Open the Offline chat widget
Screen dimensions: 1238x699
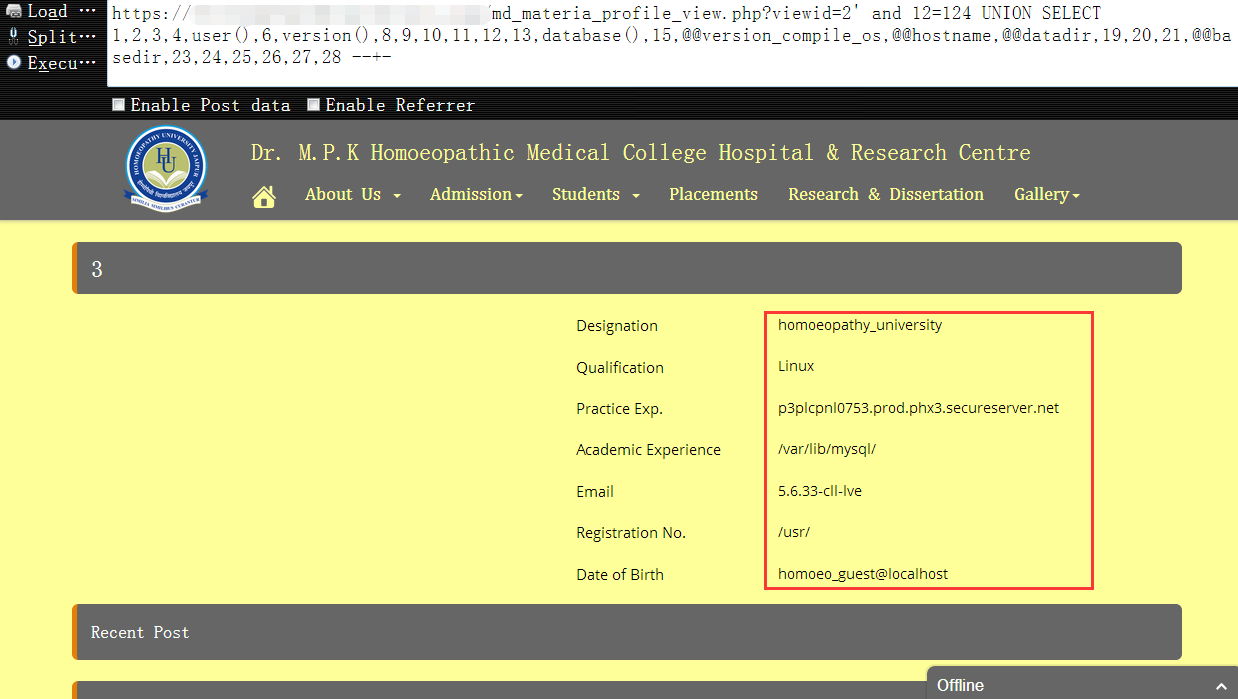click(1082, 685)
